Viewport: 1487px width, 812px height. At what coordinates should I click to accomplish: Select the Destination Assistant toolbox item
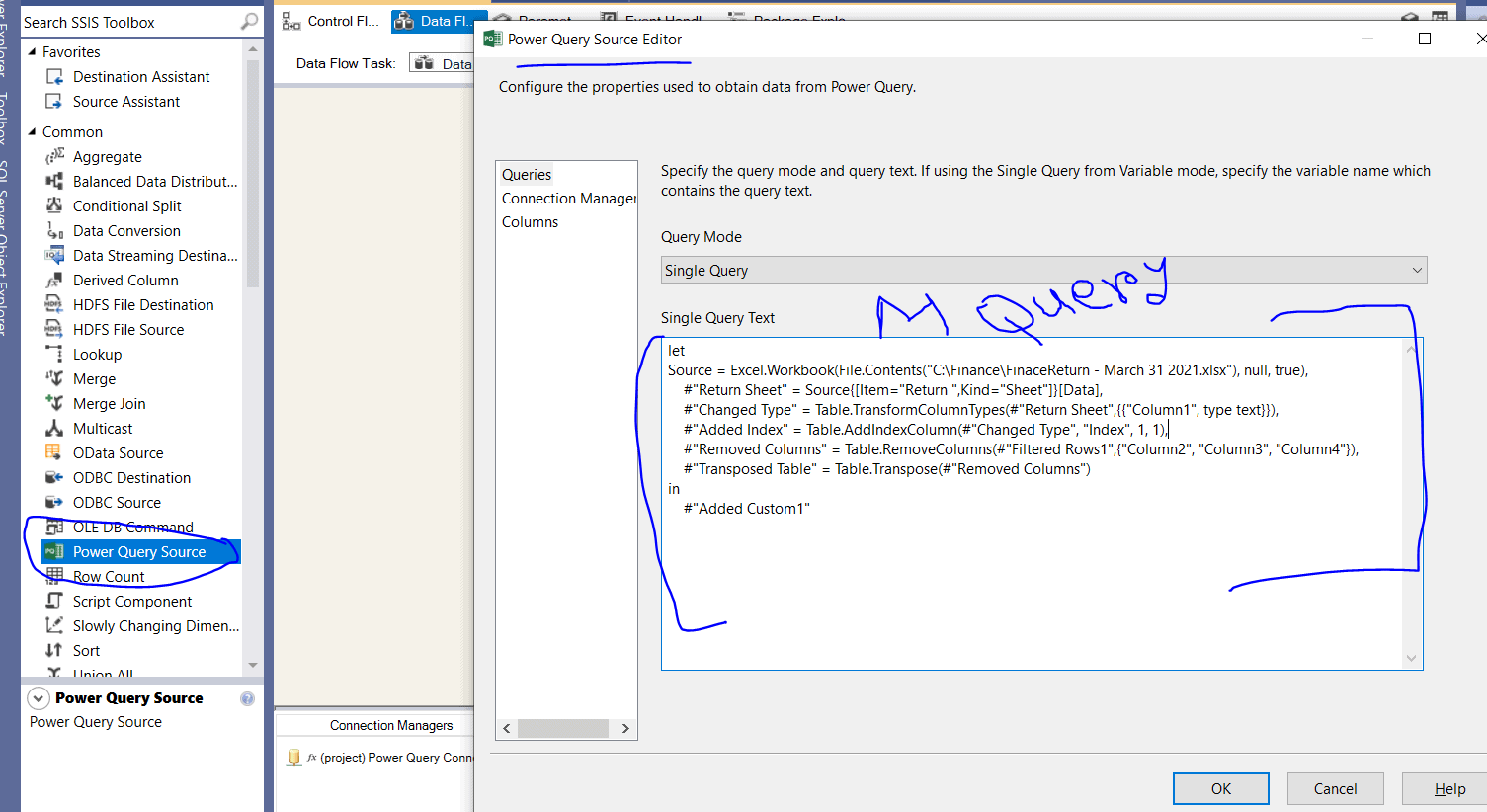pyautogui.click(x=141, y=77)
